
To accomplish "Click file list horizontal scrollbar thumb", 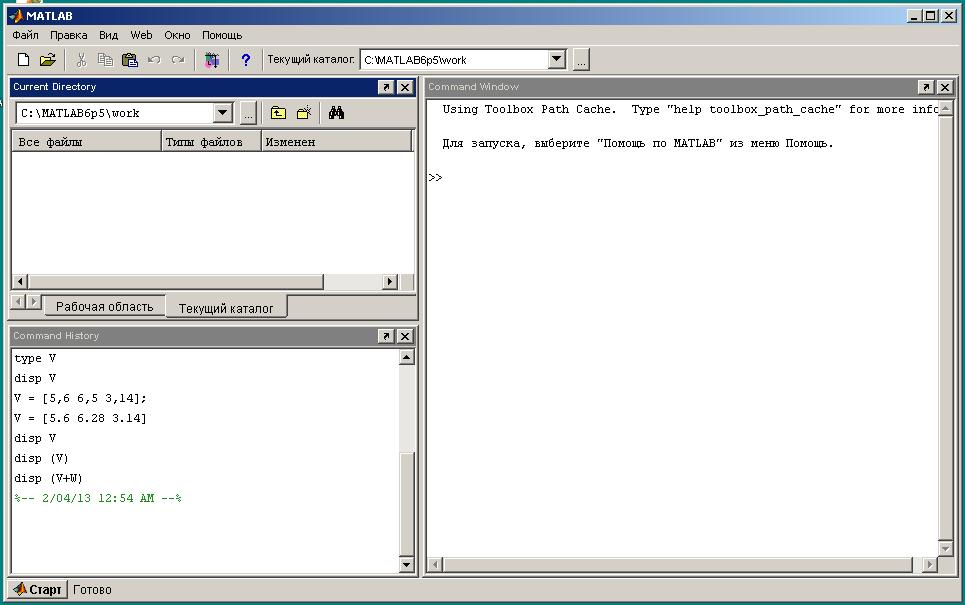I will tap(175, 281).
